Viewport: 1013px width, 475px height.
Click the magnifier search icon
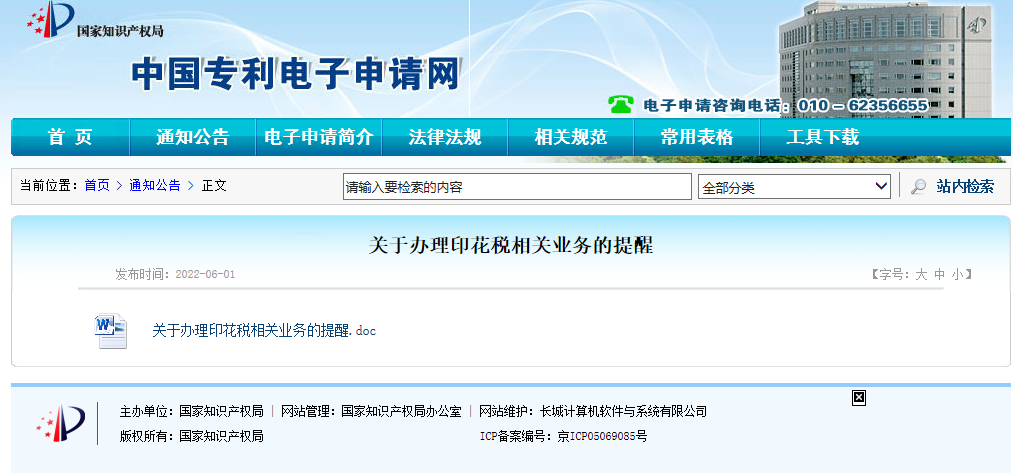click(x=918, y=187)
